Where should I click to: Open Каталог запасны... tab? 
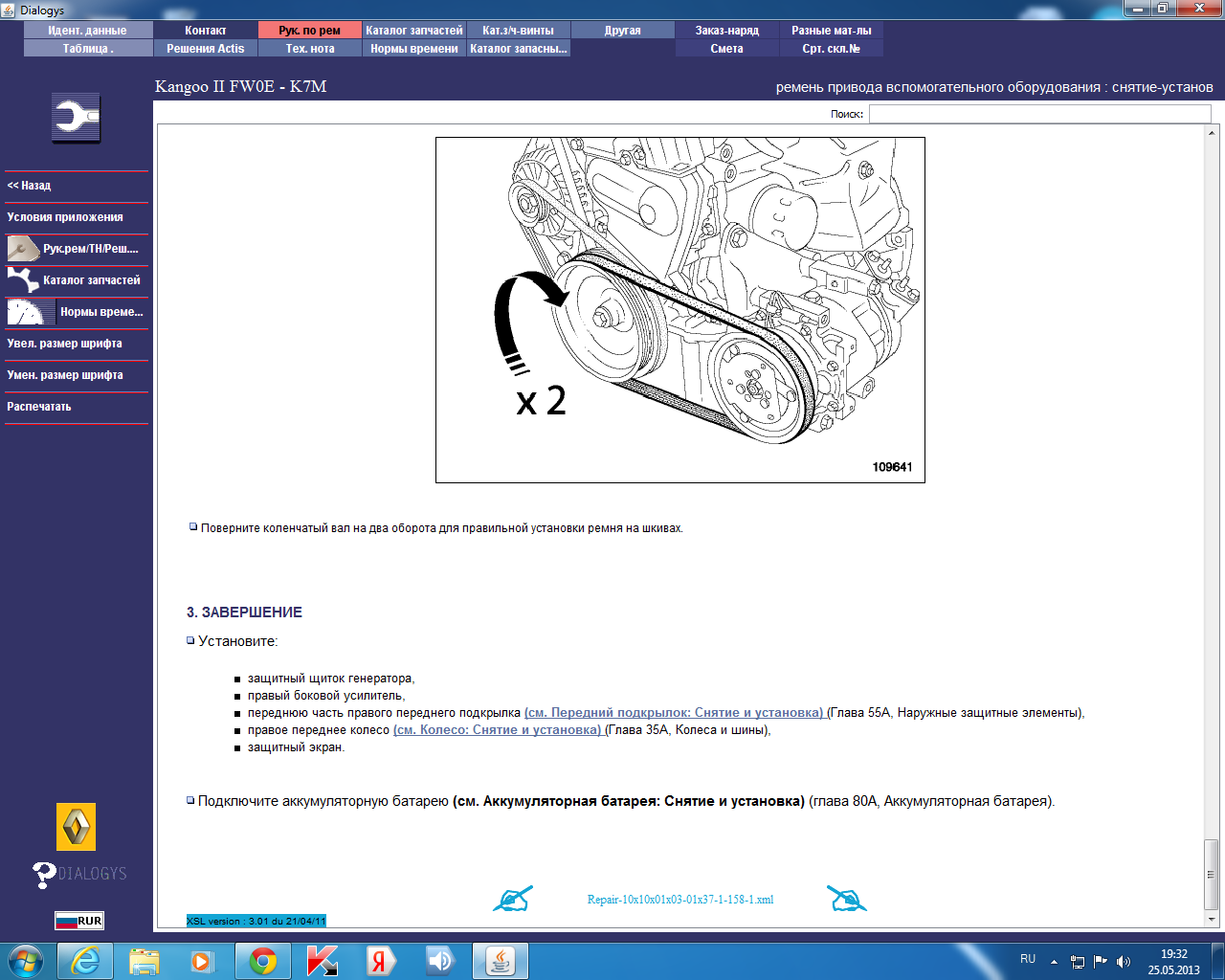(x=519, y=49)
